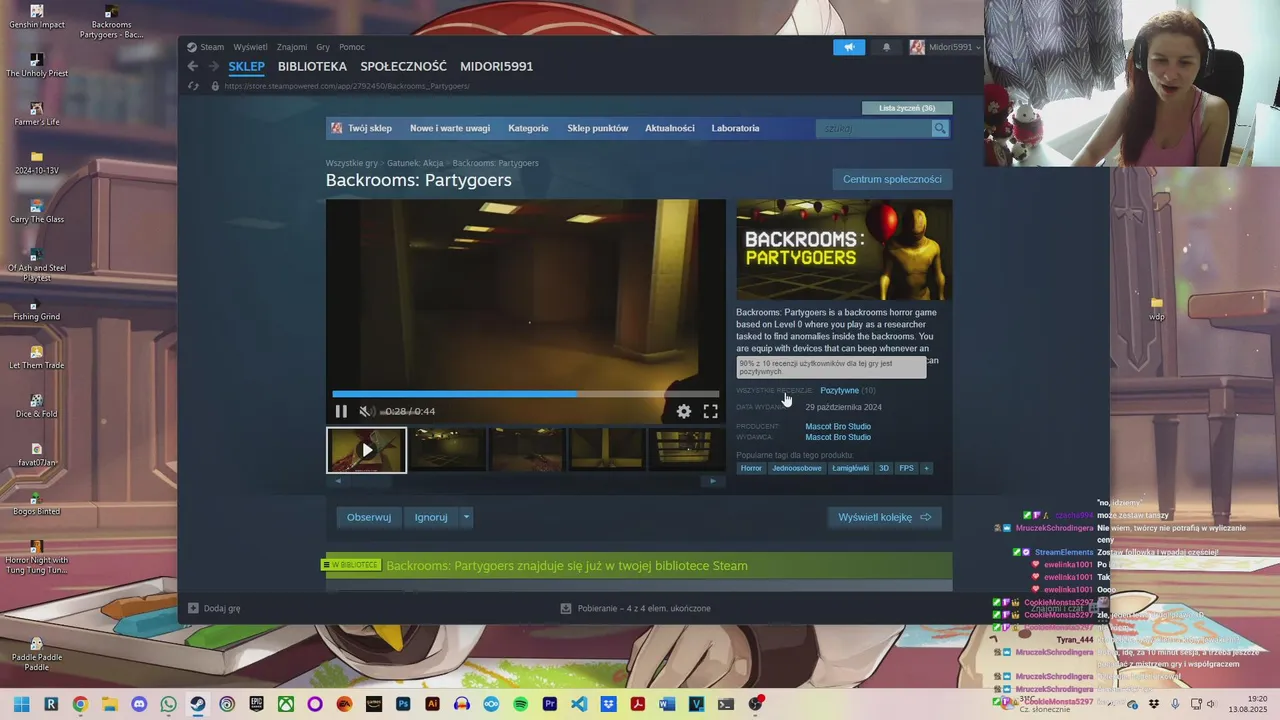Select the second screenshot thumbnail
The width and height of the screenshot is (1280, 720).
point(447,450)
